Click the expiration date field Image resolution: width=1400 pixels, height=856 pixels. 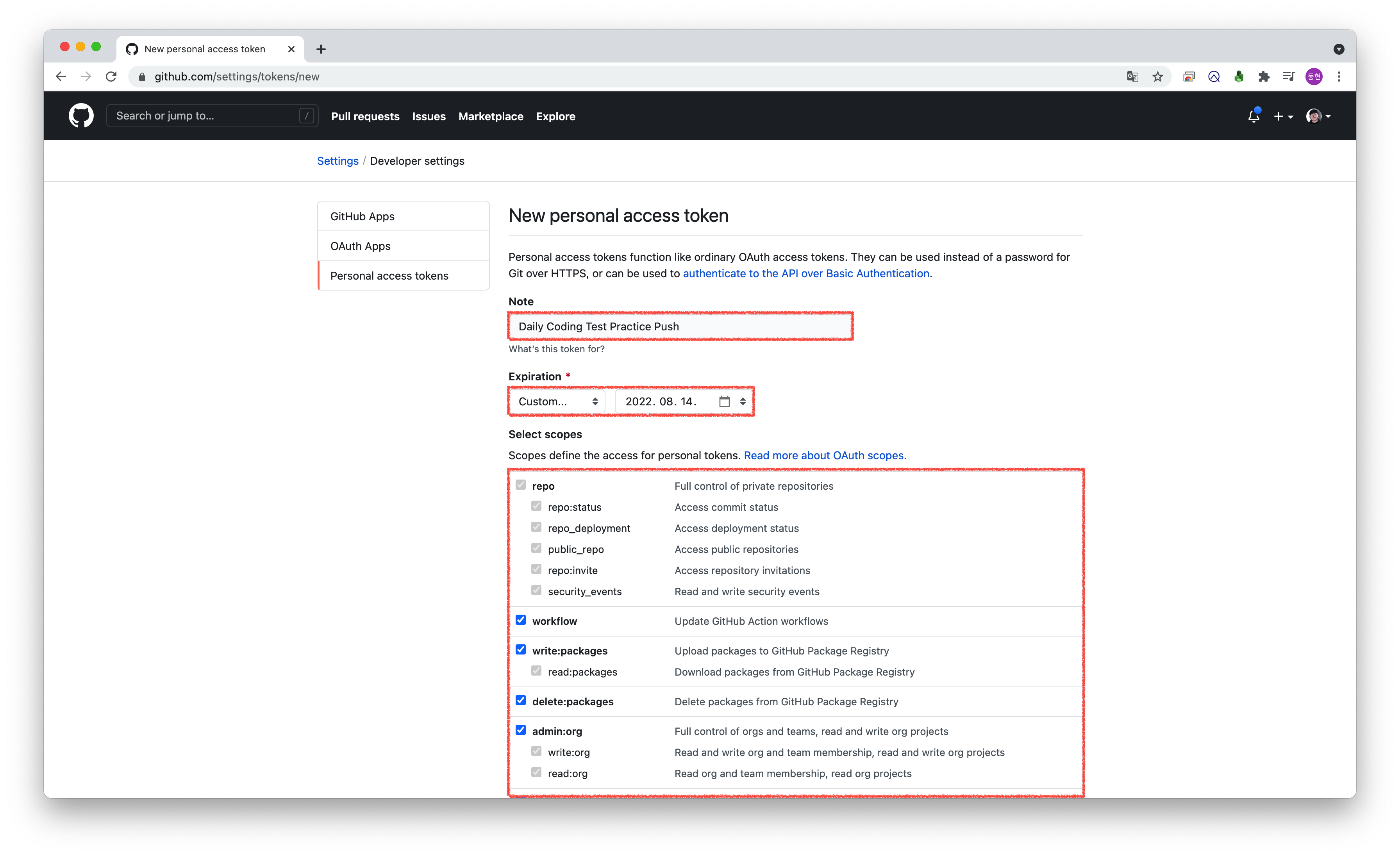[684, 401]
